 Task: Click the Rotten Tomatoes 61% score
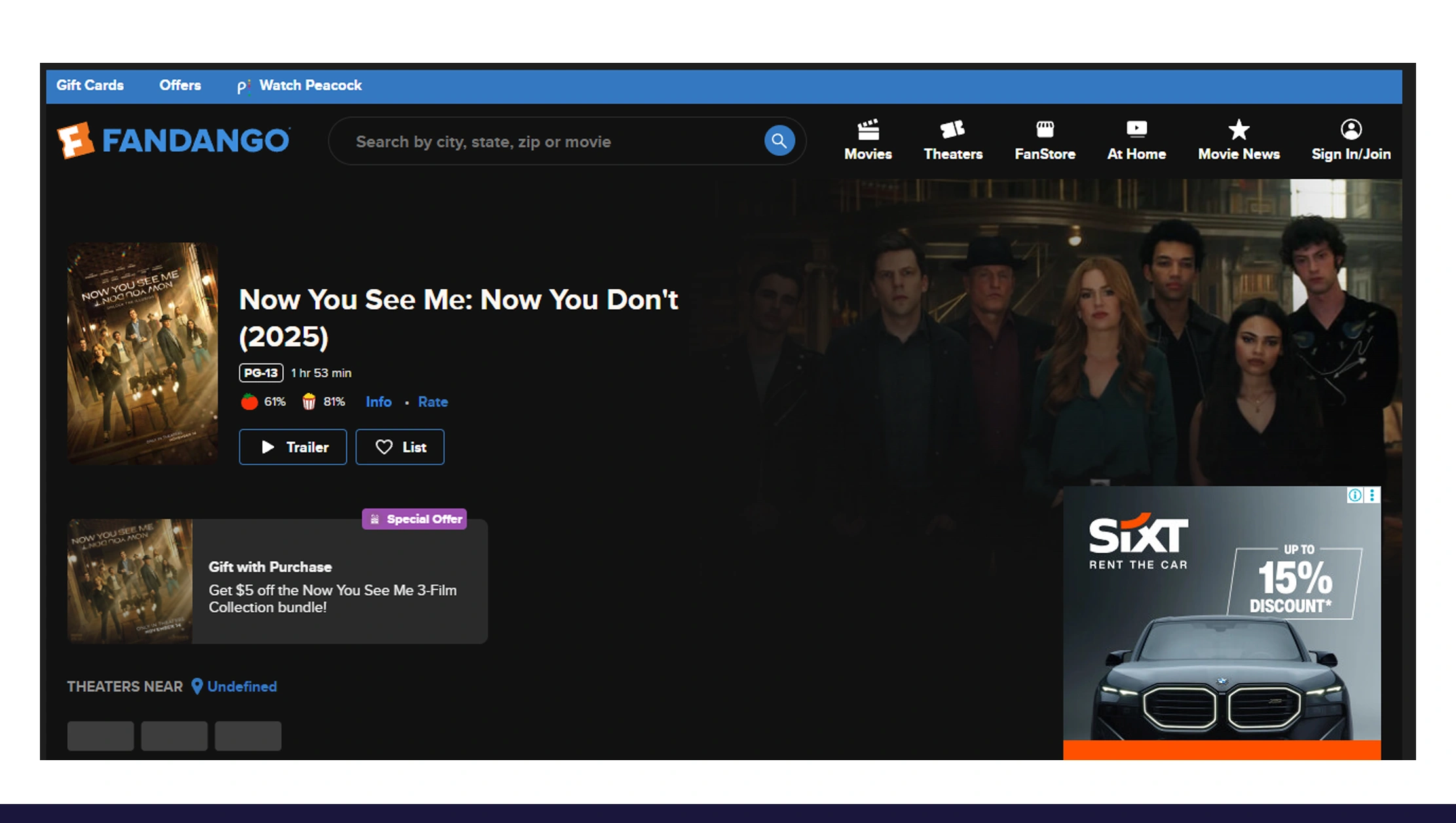(263, 401)
